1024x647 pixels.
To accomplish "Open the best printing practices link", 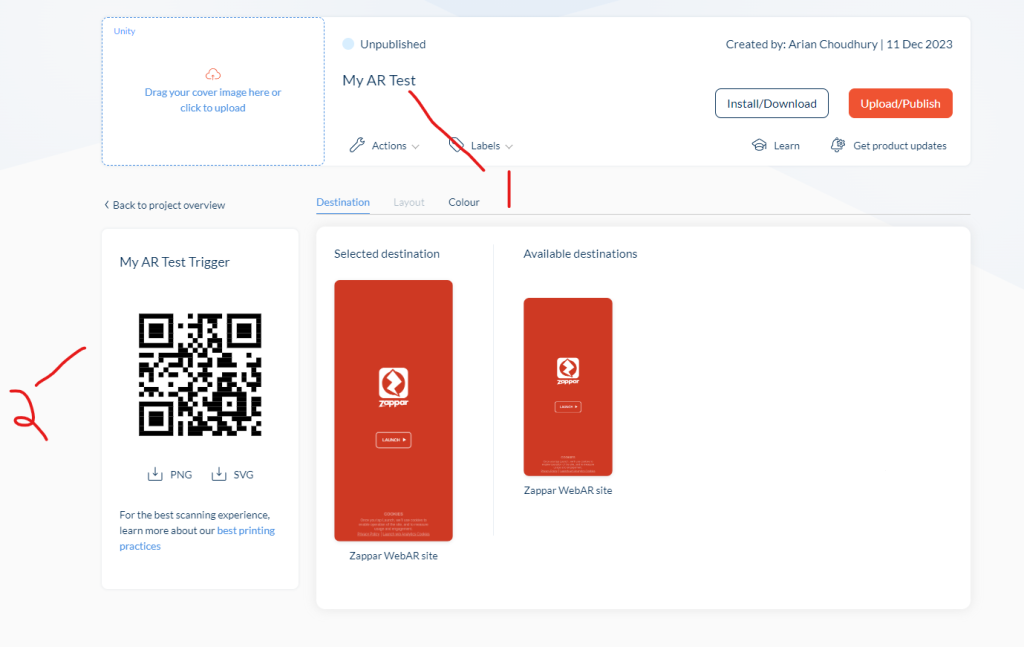I will click(245, 531).
